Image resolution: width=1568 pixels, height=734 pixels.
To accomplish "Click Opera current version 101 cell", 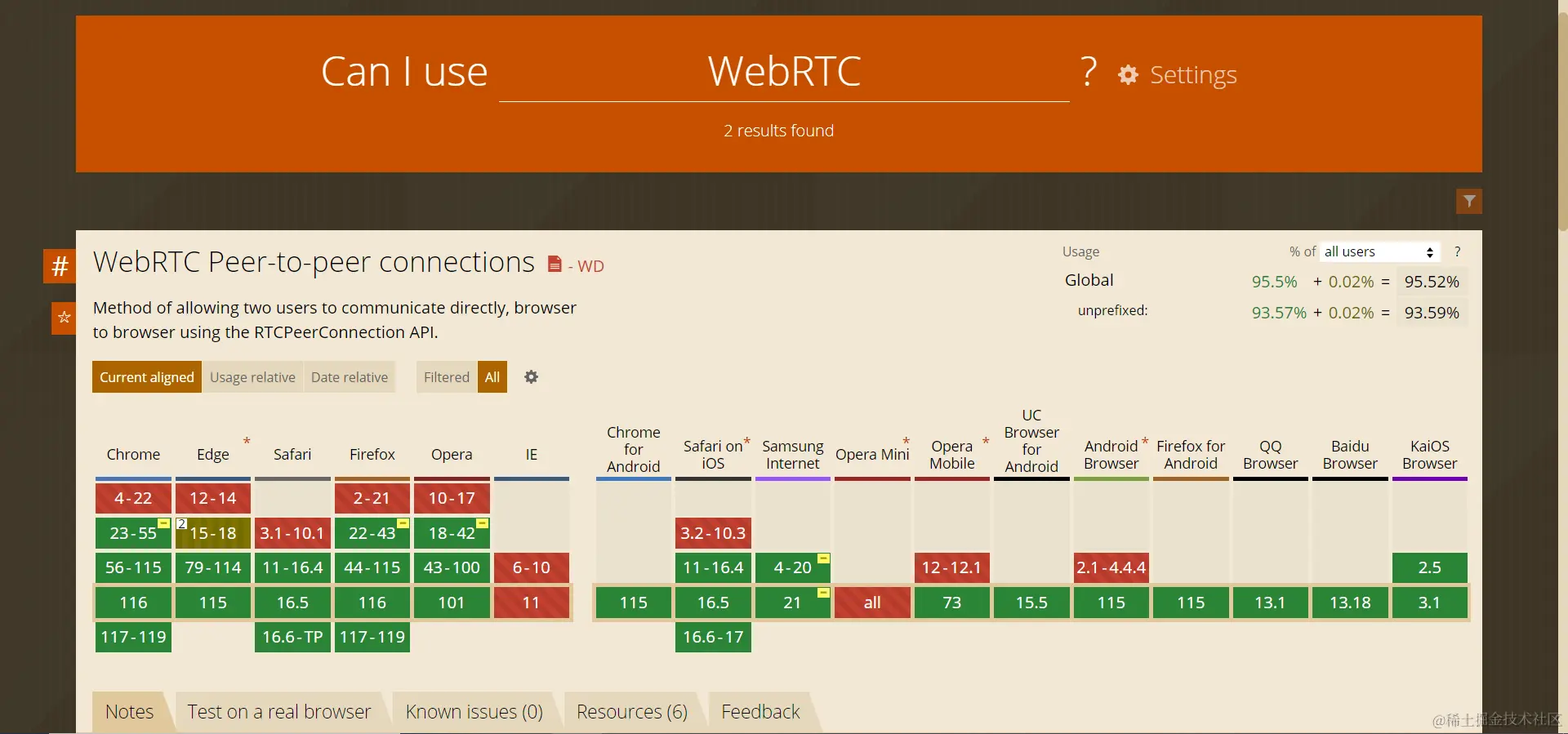I will pos(452,603).
